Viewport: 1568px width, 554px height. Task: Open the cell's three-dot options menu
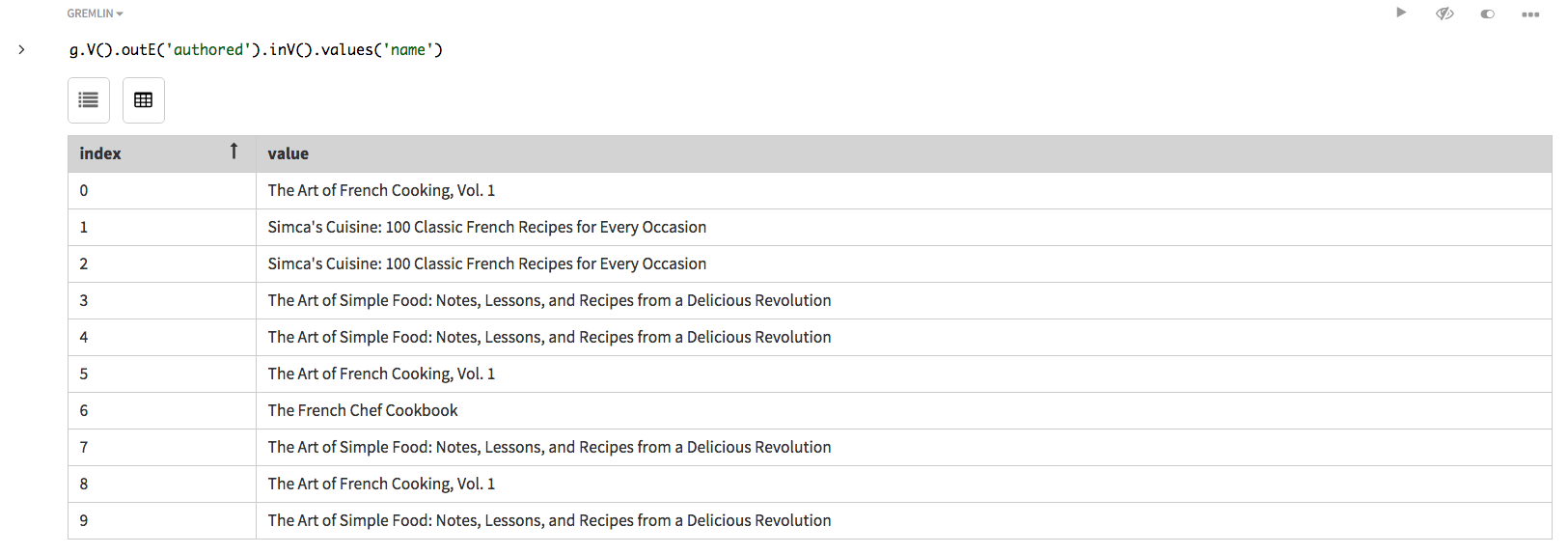pos(1530,14)
